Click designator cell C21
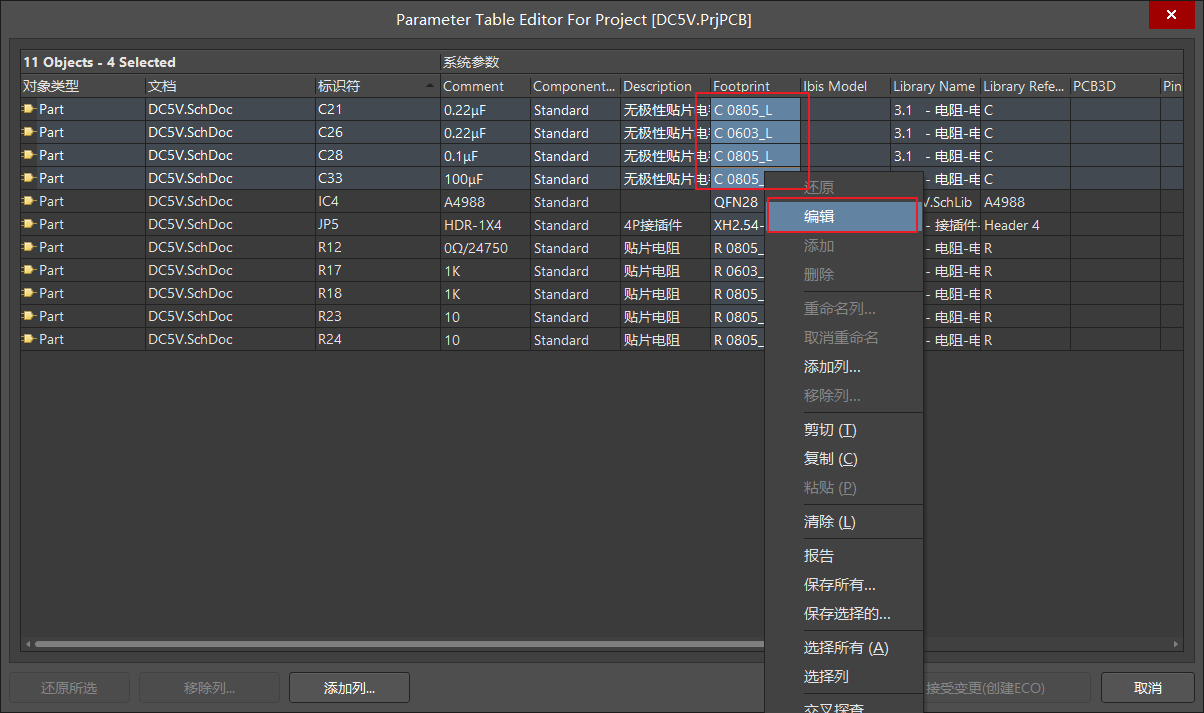This screenshot has width=1204, height=713. [377, 109]
